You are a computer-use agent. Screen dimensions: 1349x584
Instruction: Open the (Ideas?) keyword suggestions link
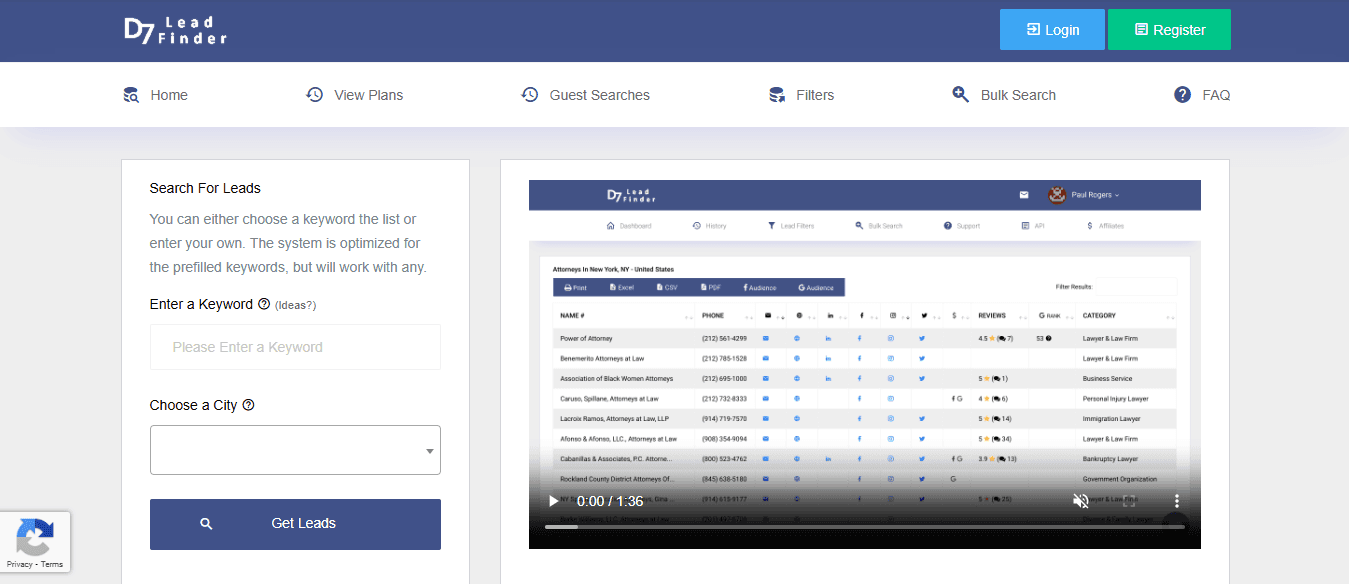coord(295,305)
